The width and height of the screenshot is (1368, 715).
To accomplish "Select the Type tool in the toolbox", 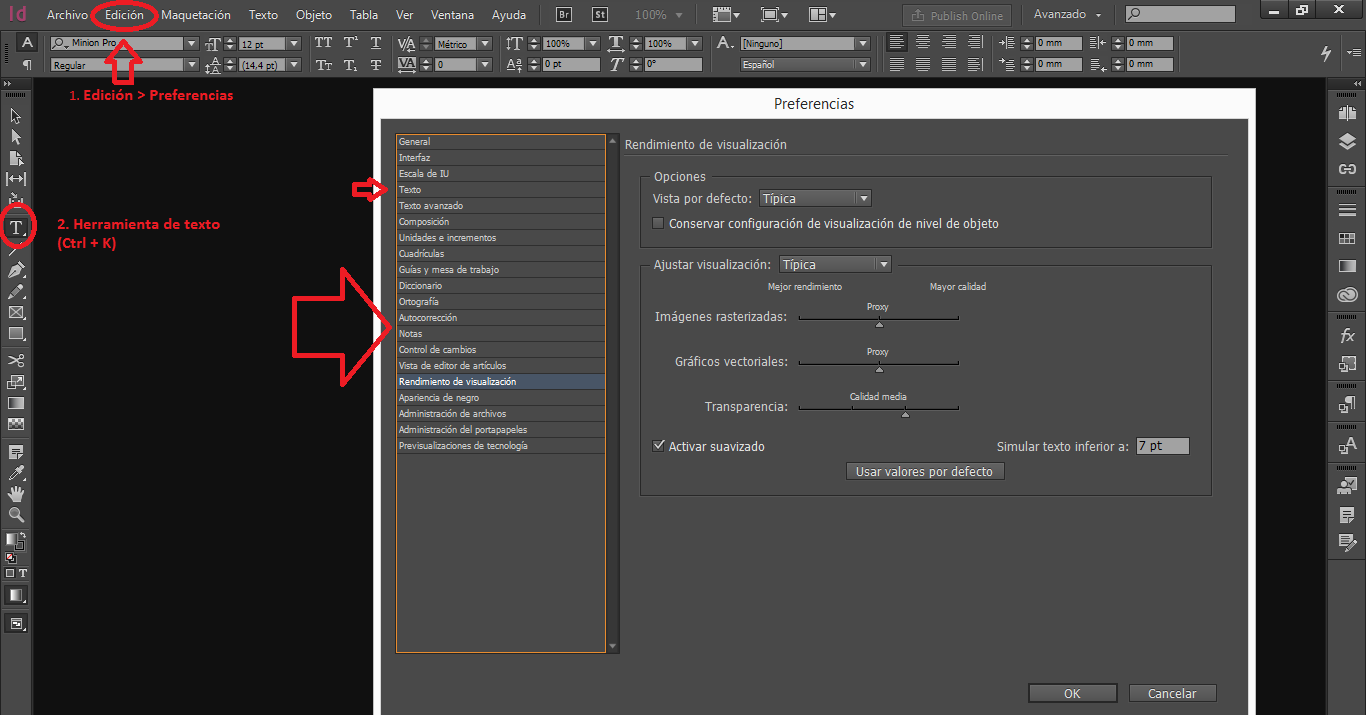I will (16, 228).
